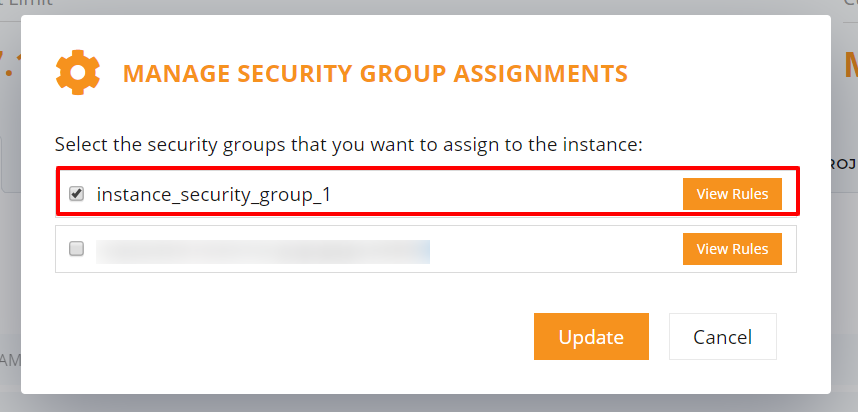858x412 pixels.
Task: Click the 'AM' text behind dialog's lower left
Action: [x=10, y=359]
